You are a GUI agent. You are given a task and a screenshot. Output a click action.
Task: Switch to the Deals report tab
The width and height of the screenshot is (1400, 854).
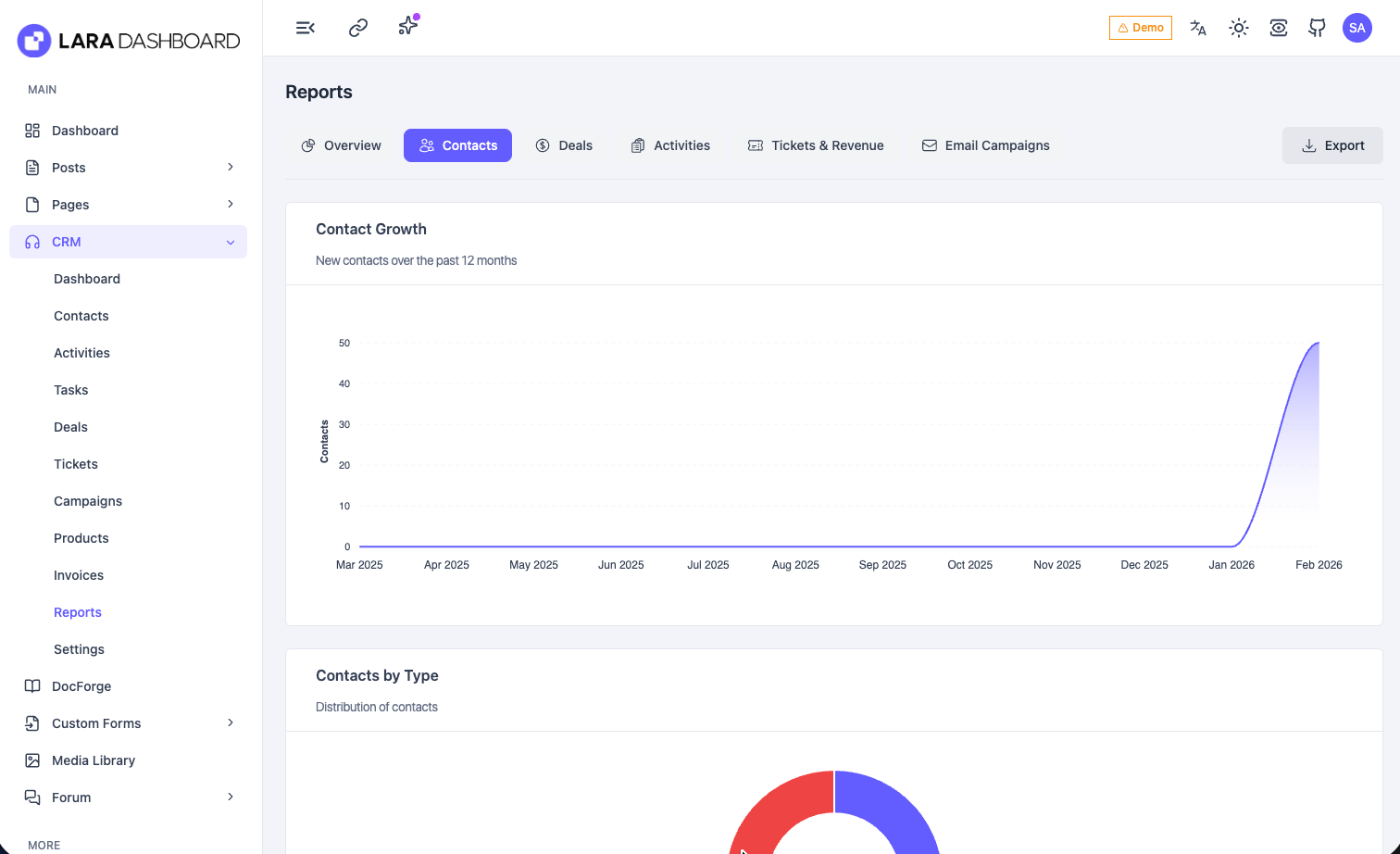tap(564, 145)
